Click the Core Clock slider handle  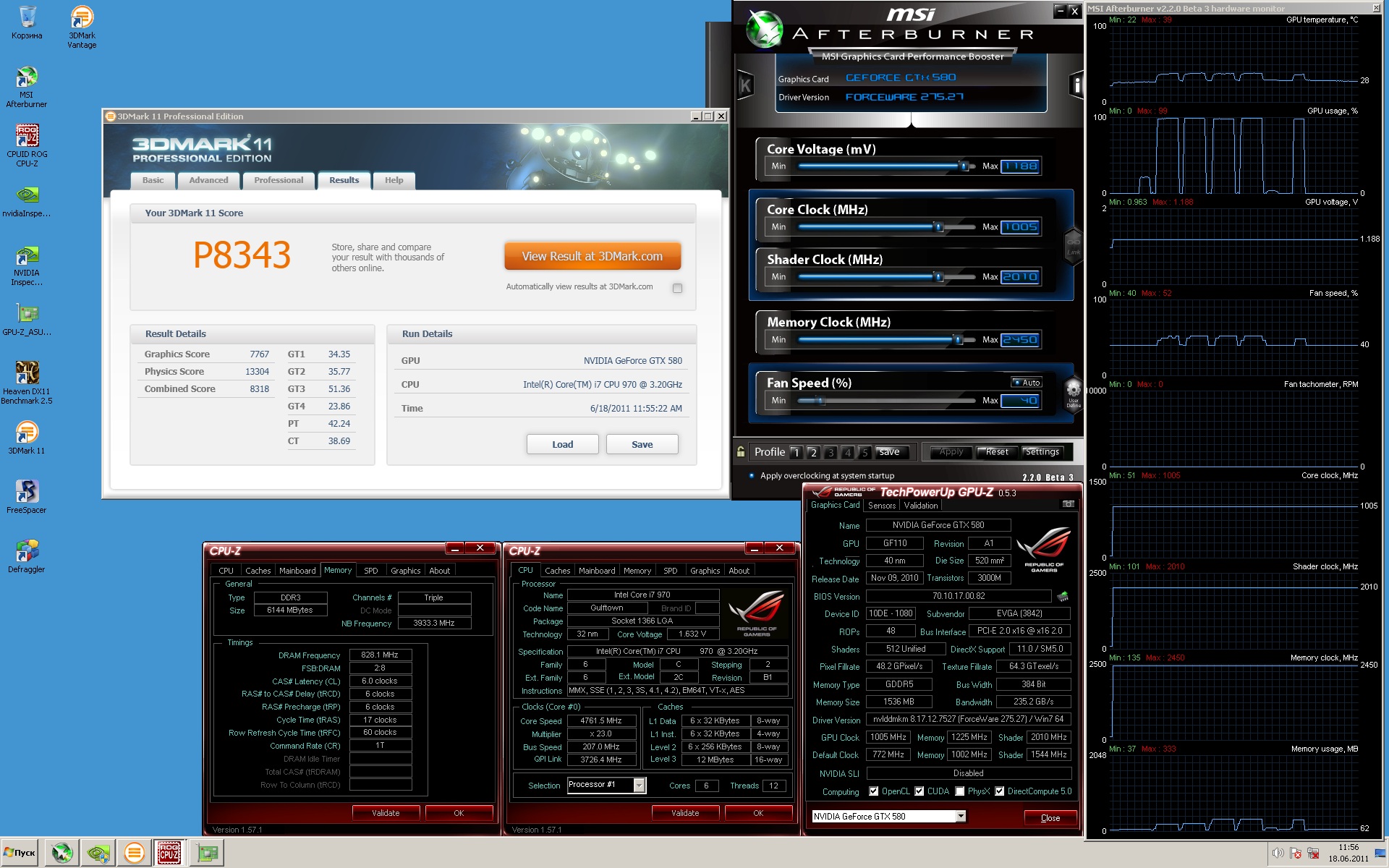pos(939,227)
